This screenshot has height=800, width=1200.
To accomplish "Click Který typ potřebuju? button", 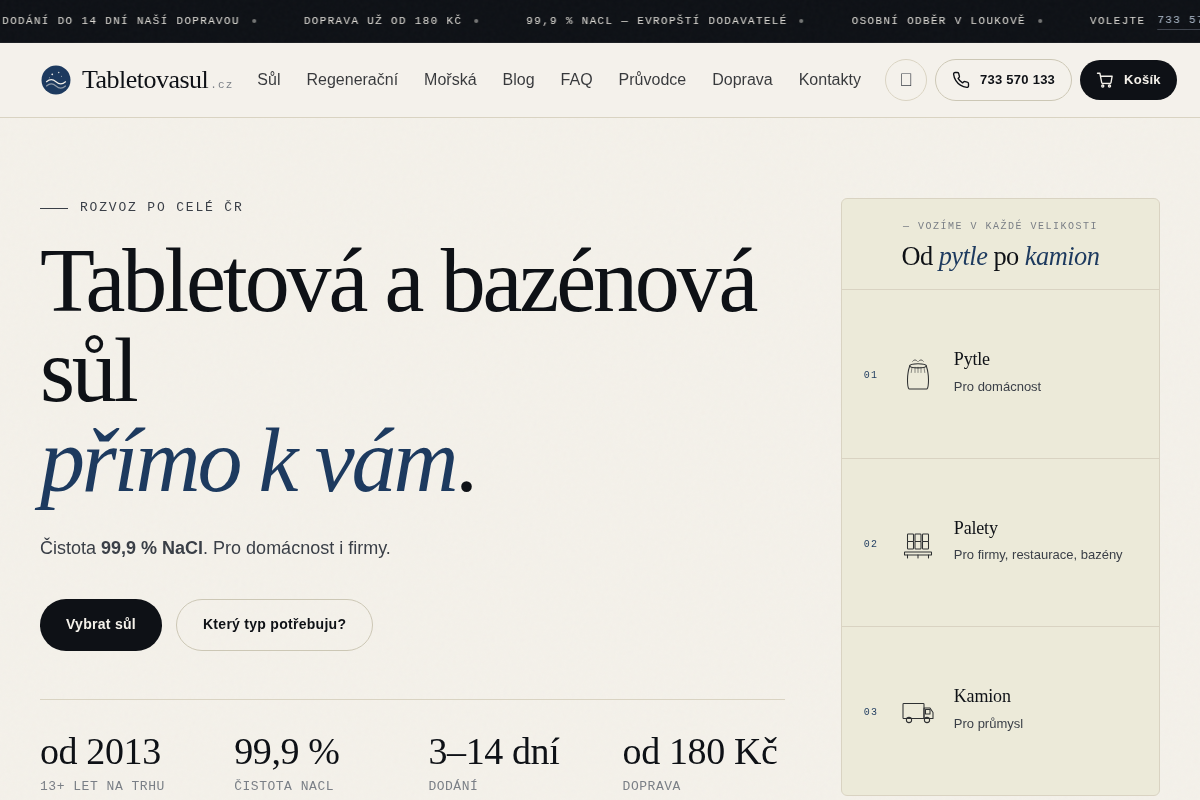I will click(274, 625).
